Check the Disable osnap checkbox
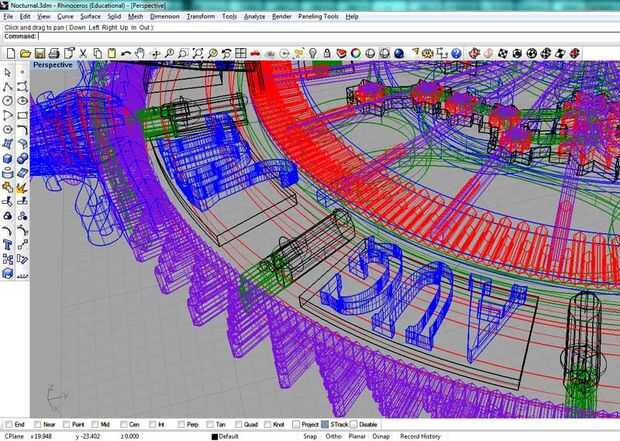 (354, 424)
